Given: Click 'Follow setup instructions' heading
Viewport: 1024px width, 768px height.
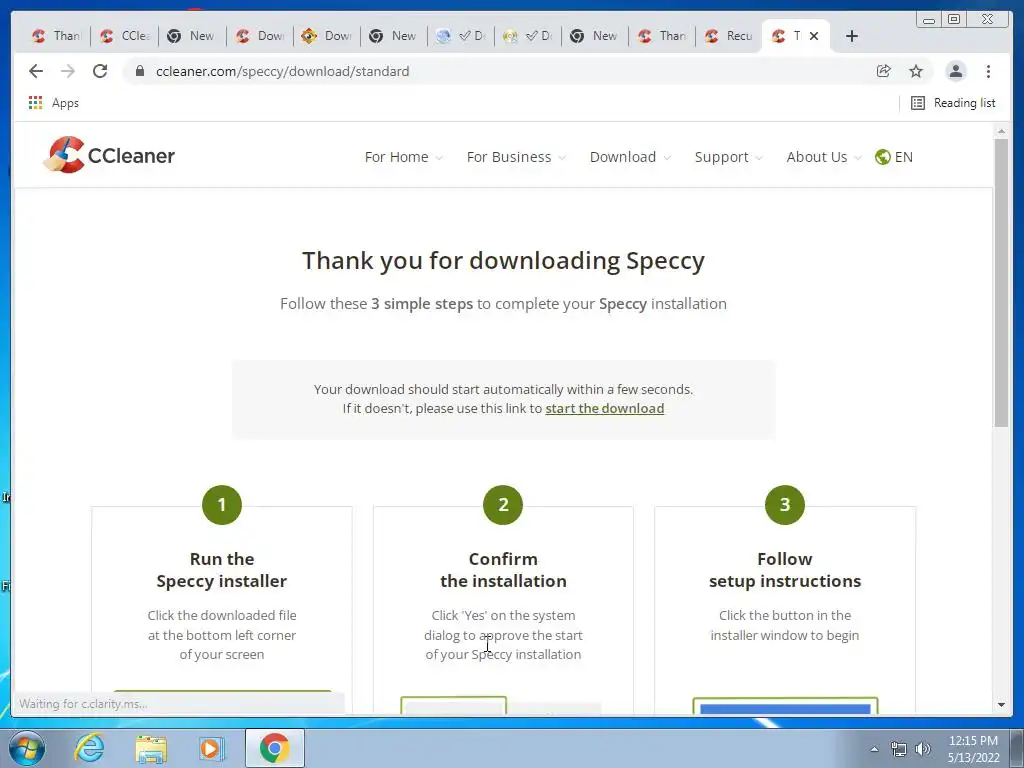Looking at the screenshot, I should pos(785,569).
